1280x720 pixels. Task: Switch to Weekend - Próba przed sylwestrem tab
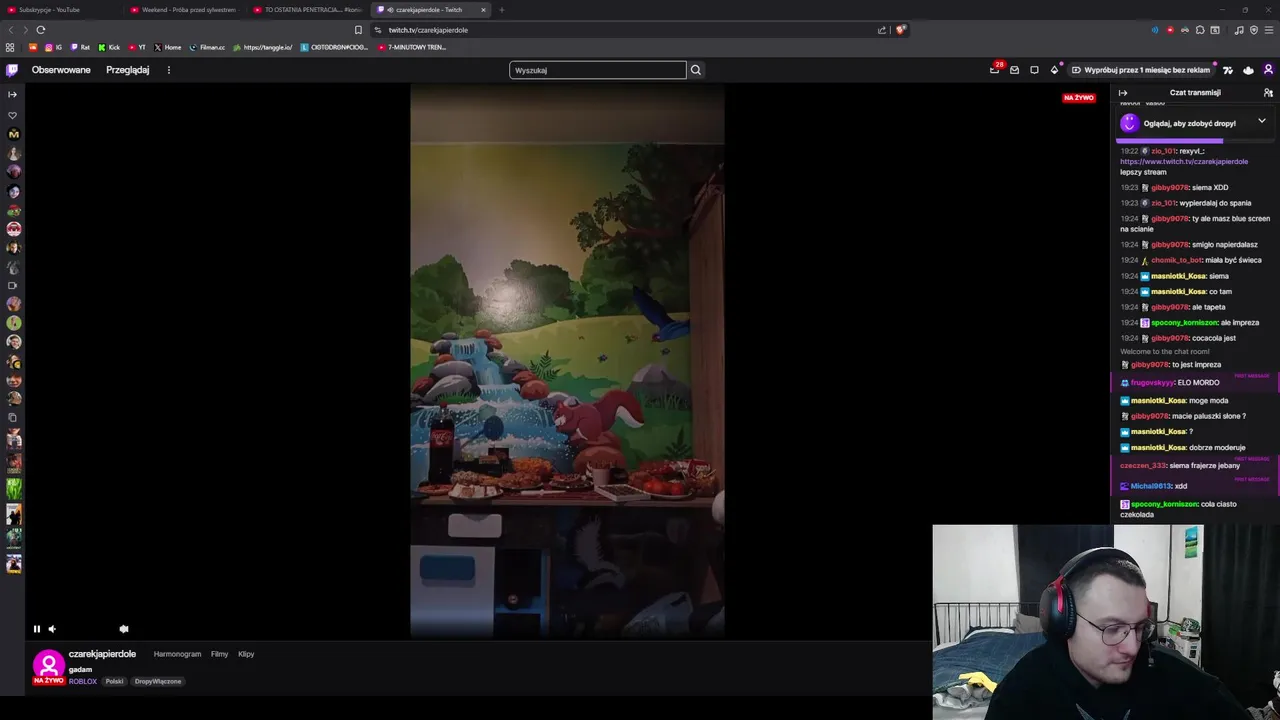185,10
